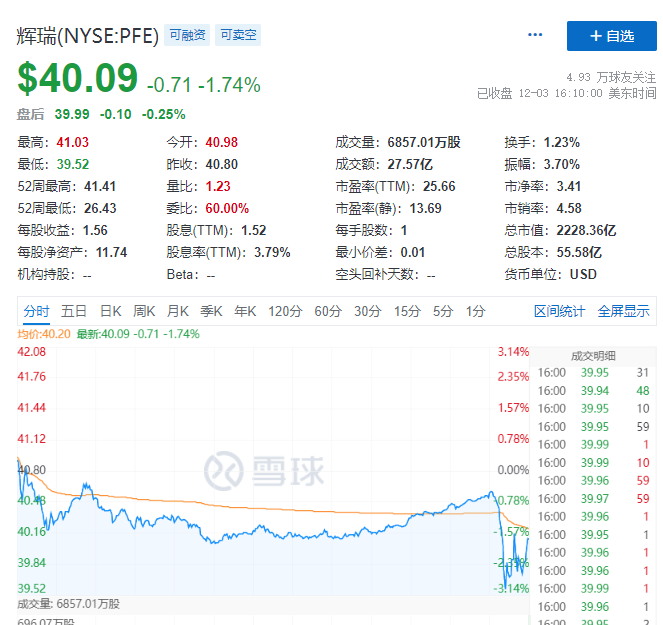Click the 最高 value 41.03
This screenshot has width=663, height=625.
[73, 142]
